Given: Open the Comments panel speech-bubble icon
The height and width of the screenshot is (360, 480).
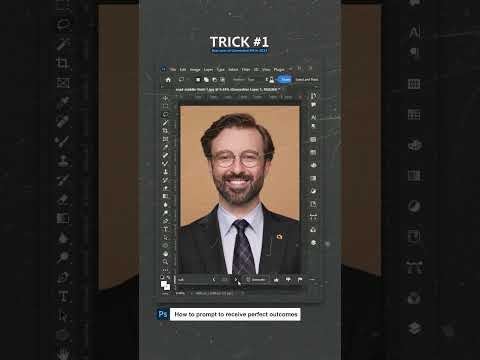Looking at the screenshot, I should [313, 105].
